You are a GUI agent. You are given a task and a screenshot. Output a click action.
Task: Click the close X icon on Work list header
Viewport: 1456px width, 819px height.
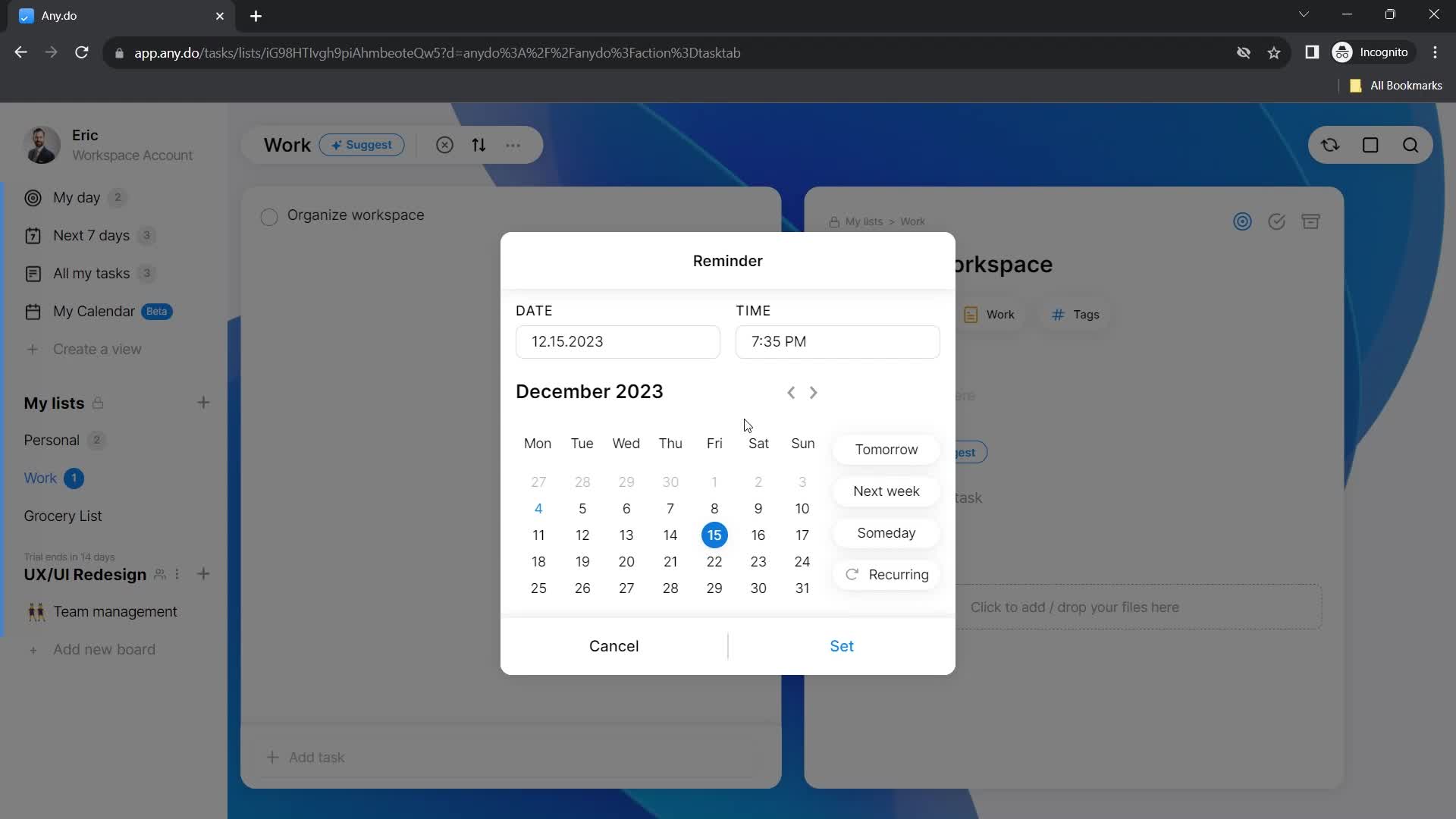point(444,144)
